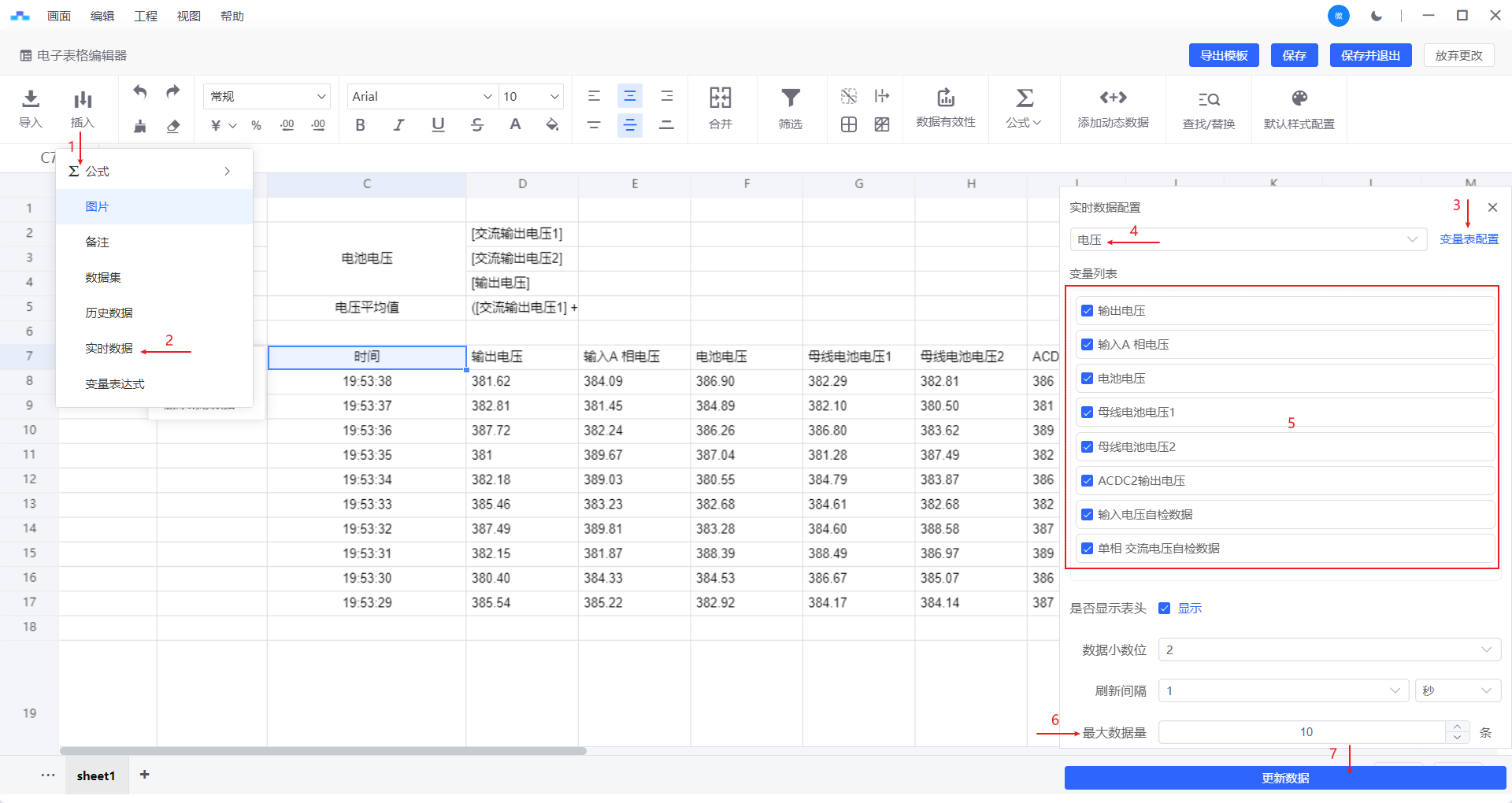Click the 最大数据量 input field
The image size is (1512, 803).
pos(1305,732)
